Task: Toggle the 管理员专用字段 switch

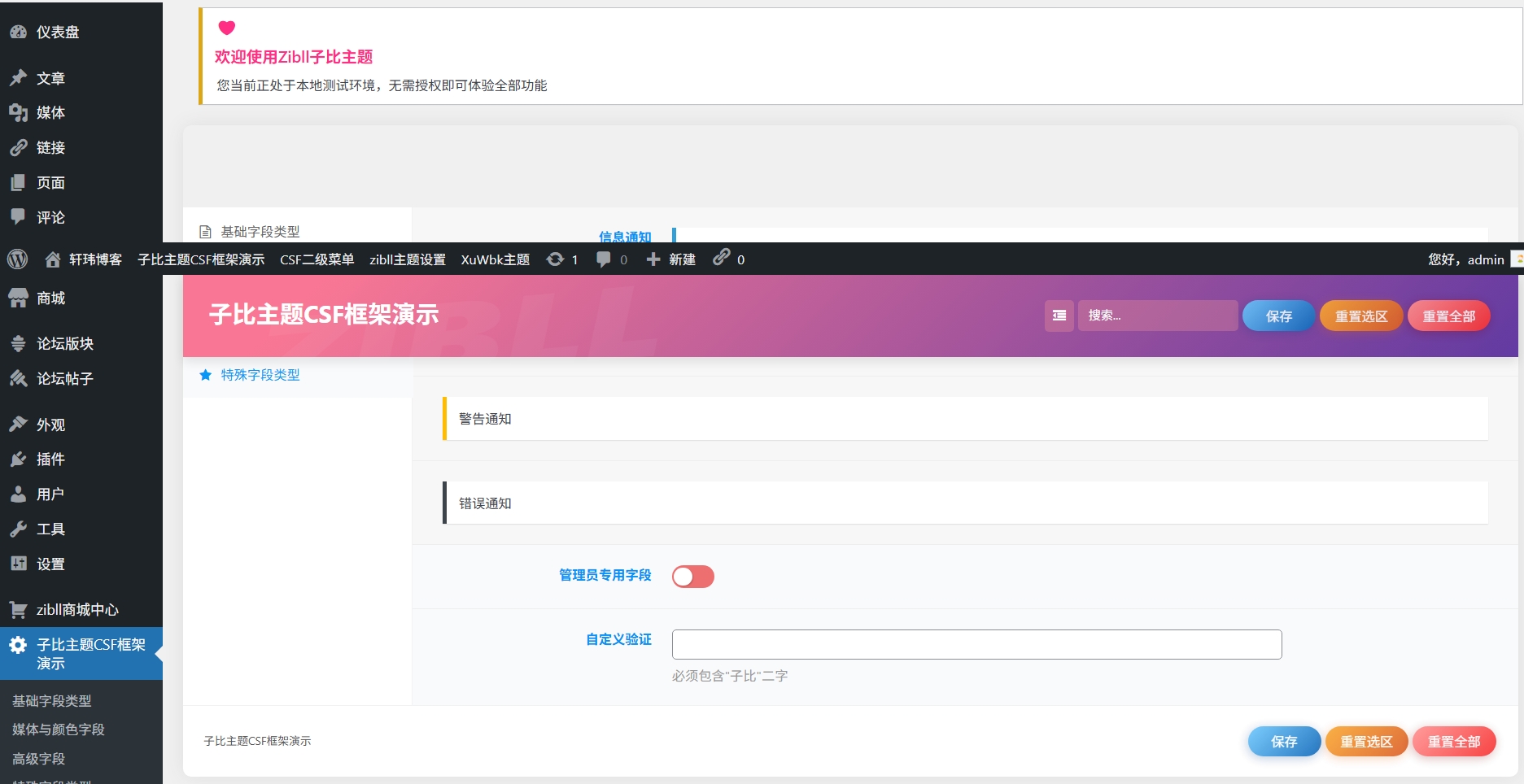Action: click(692, 577)
